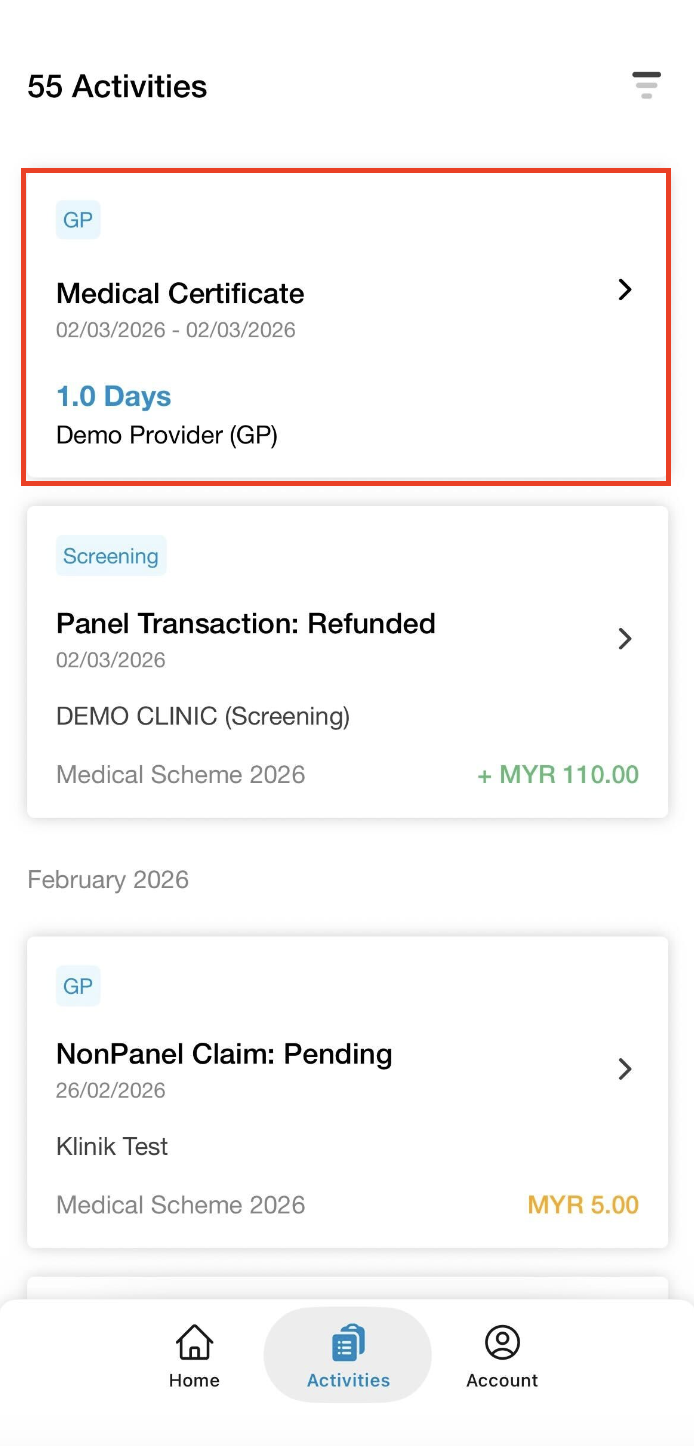Open Panel Transaction: Refunded title
The width and height of the screenshot is (694, 1446).
(x=246, y=623)
